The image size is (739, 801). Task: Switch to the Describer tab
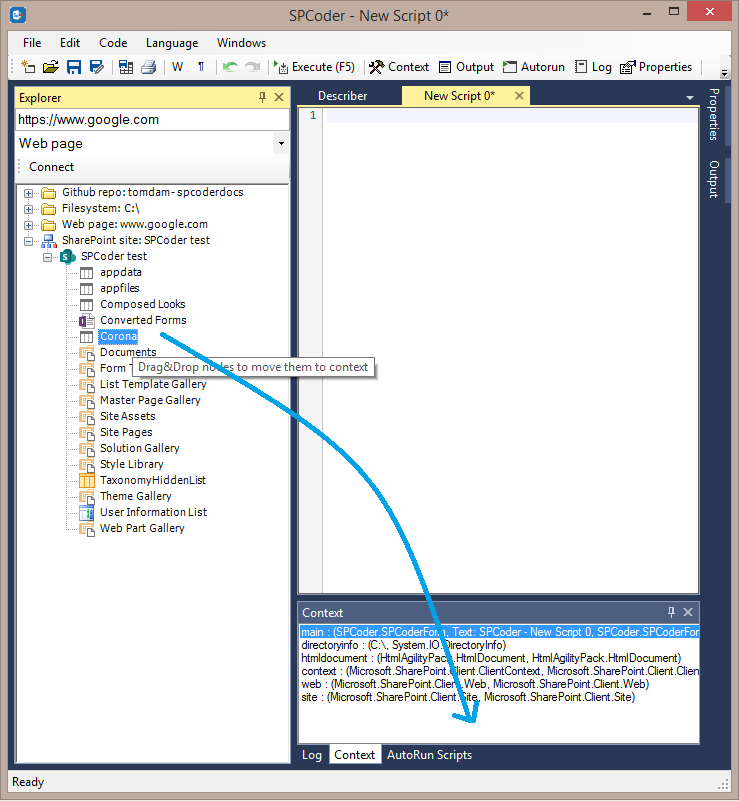coord(342,96)
